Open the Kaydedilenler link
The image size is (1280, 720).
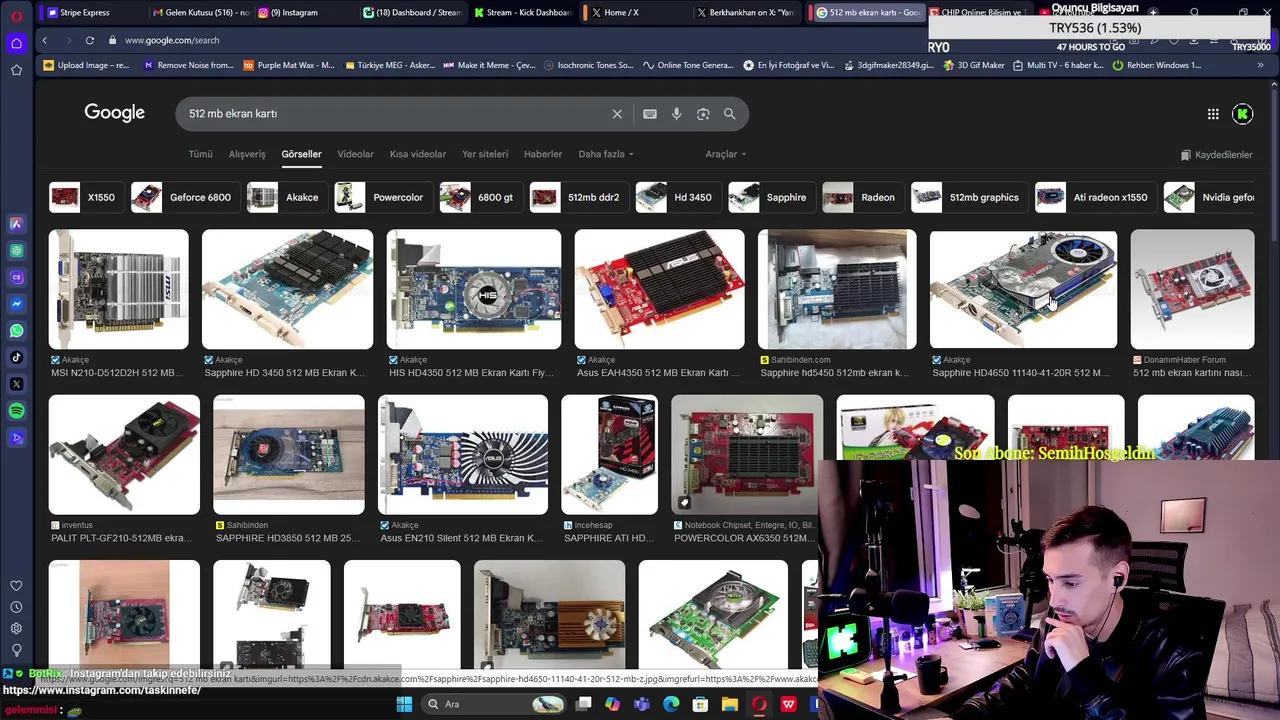[1216, 155]
